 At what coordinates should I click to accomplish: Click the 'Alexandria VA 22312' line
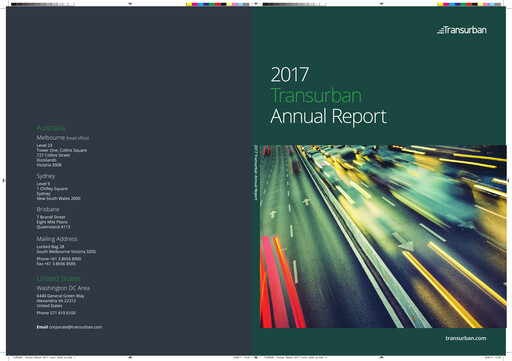click(x=56, y=301)
